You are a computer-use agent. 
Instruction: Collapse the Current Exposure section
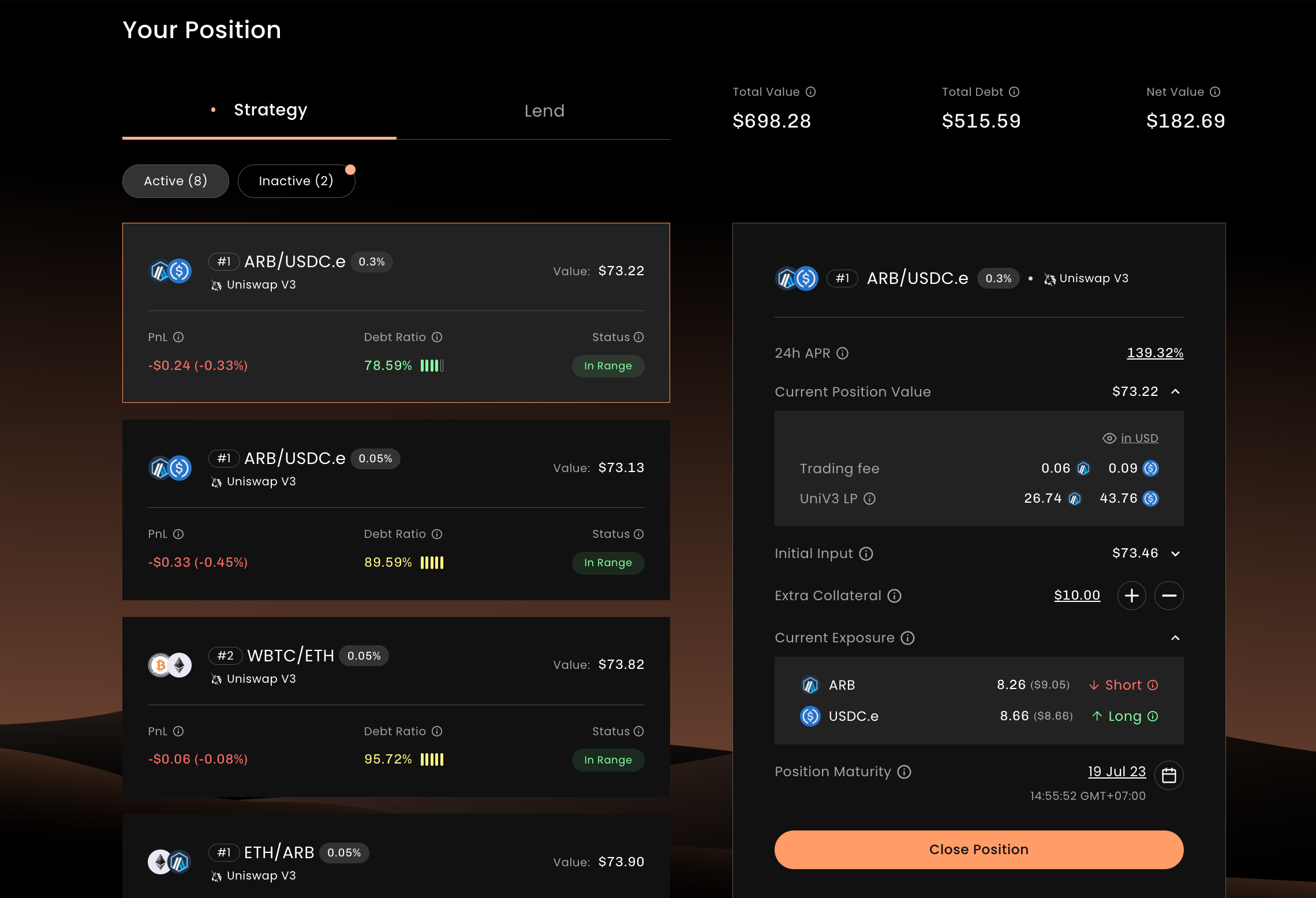[1175, 638]
